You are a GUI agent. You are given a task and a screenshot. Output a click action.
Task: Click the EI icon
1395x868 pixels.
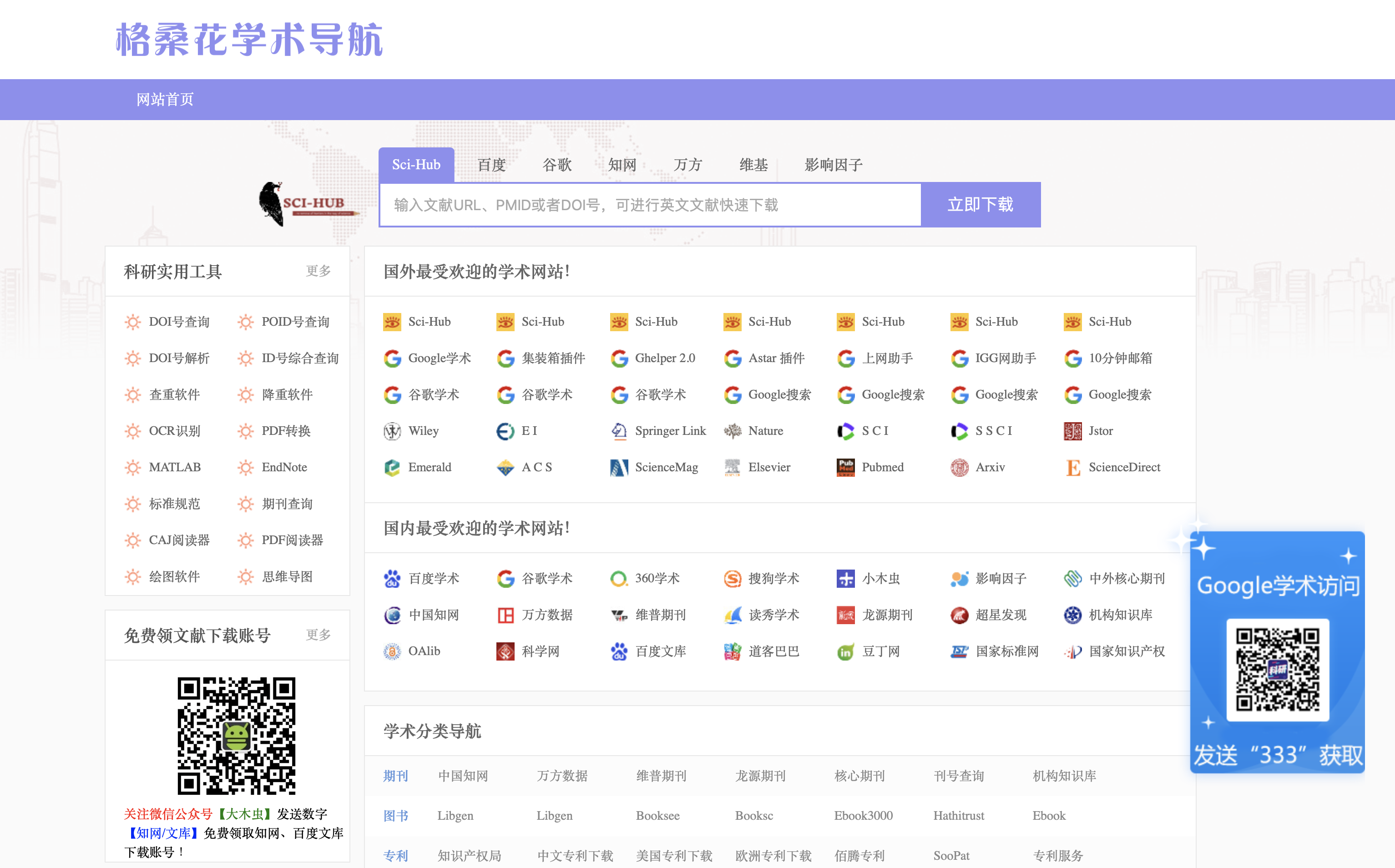505,431
